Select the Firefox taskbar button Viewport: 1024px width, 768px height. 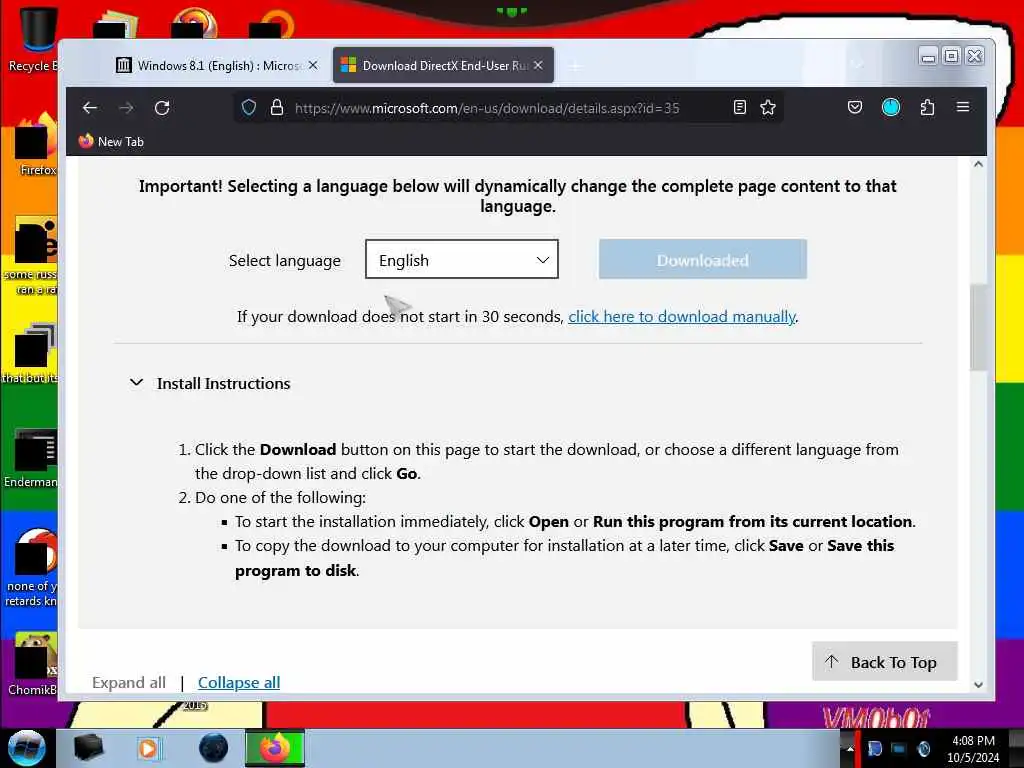(x=275, y=748)
